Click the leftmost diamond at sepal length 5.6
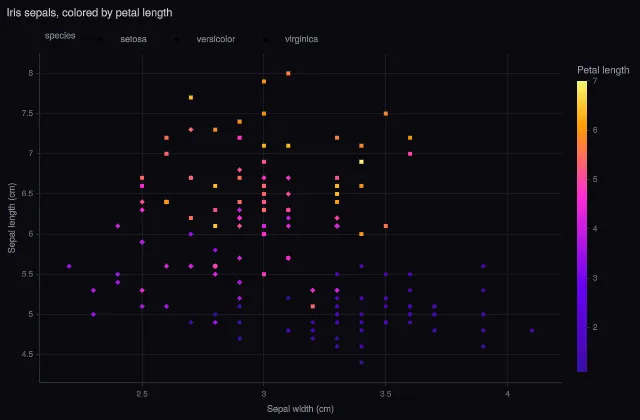Screen dimensions: 640x420 pyautogui.click(x=69, y=266)
